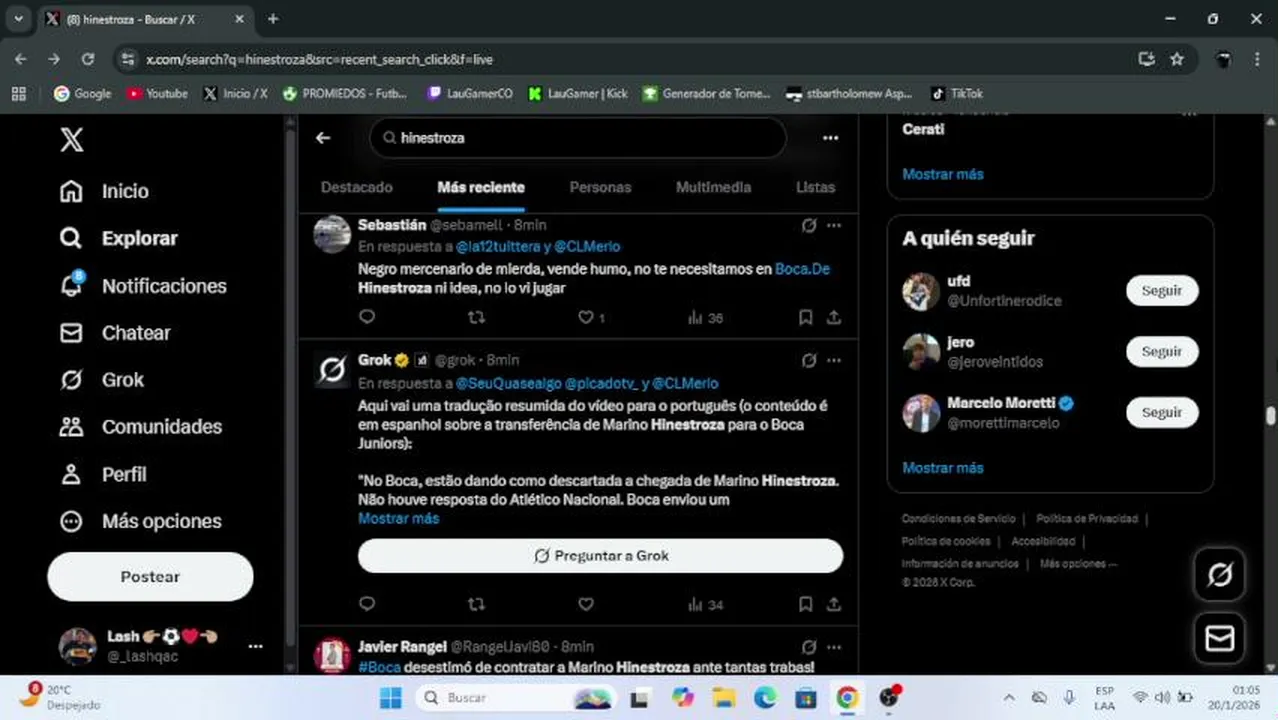Share Grok's post
Viewport: 1278px width, 720px height.
coord(833,604)
